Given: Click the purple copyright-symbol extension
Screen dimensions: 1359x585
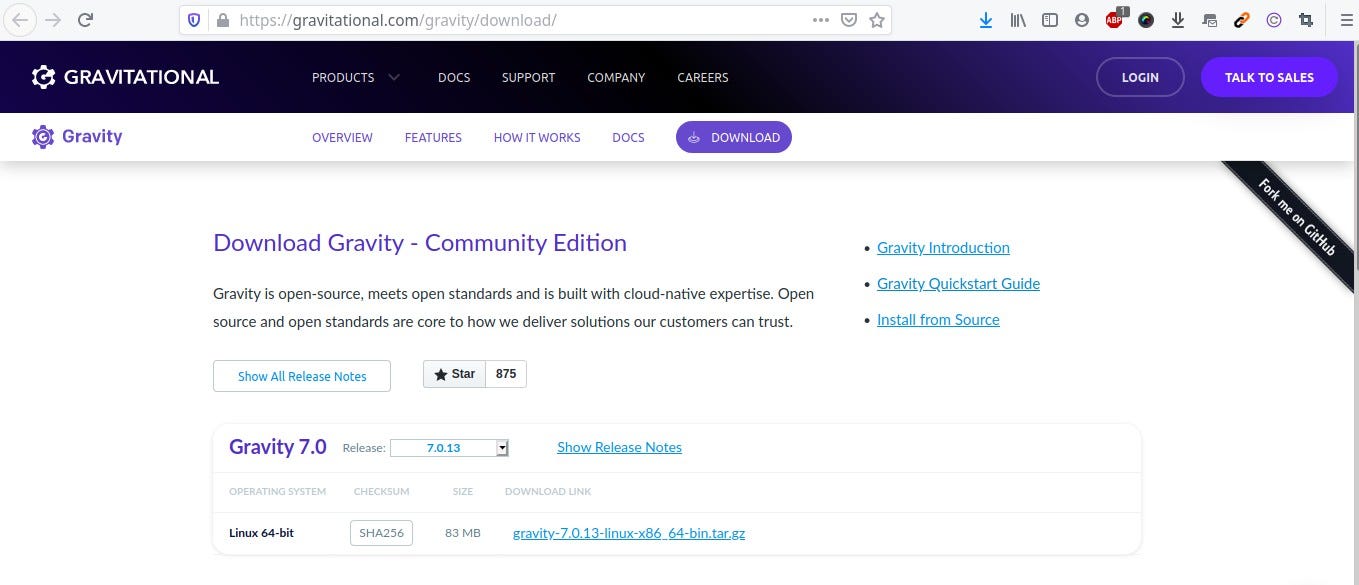Looking at the screenshot, I should (x=1274, y=20).
